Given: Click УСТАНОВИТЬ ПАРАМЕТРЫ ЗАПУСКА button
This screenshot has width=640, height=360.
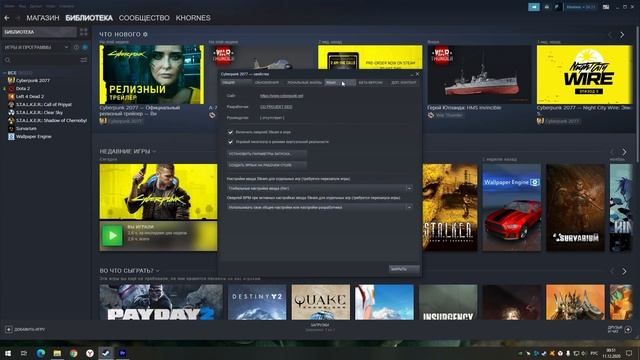Looking at the screenshot, I should coord(267,154).
